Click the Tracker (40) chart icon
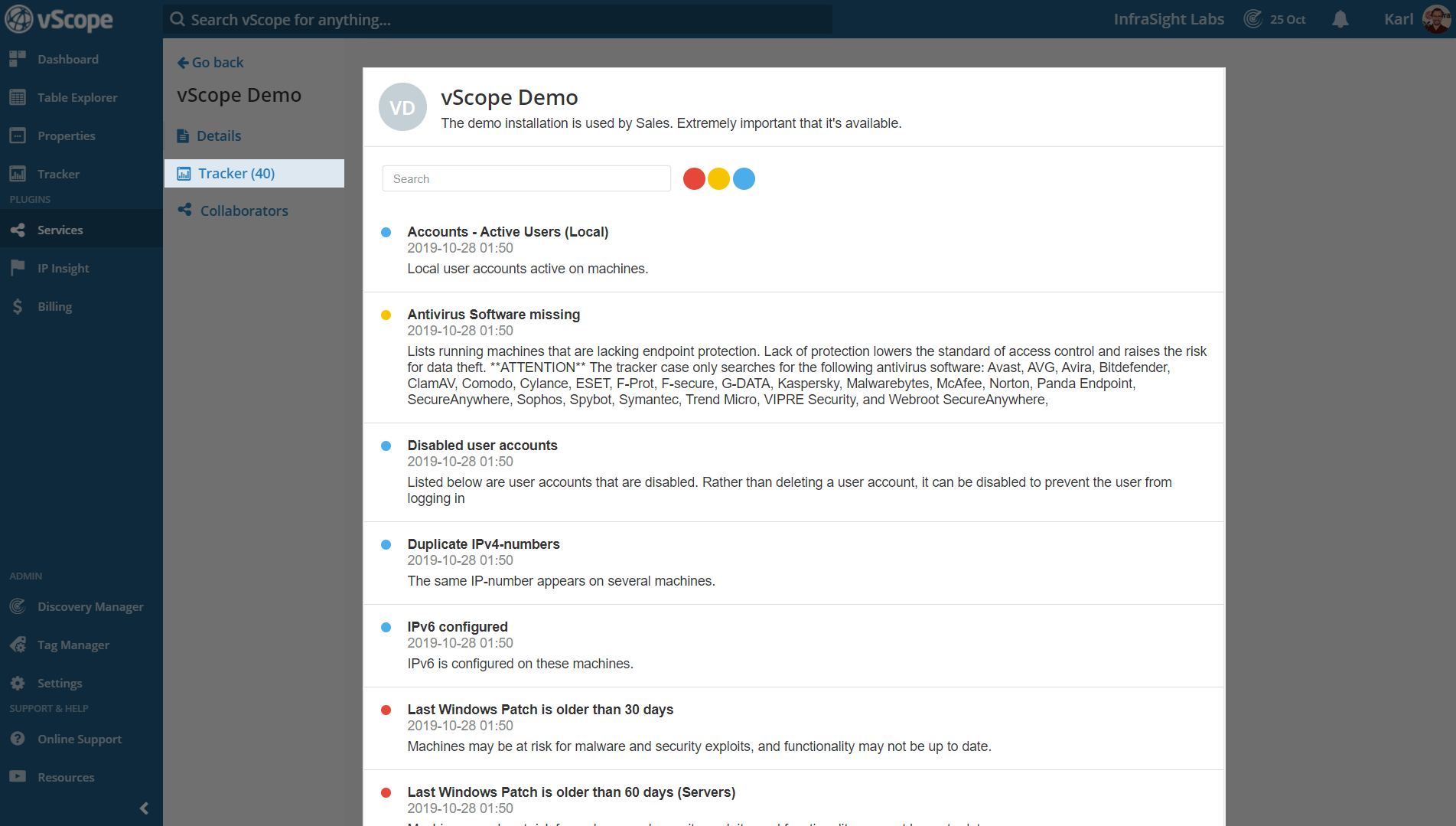The image size is (1456, 826). (184, 174)
